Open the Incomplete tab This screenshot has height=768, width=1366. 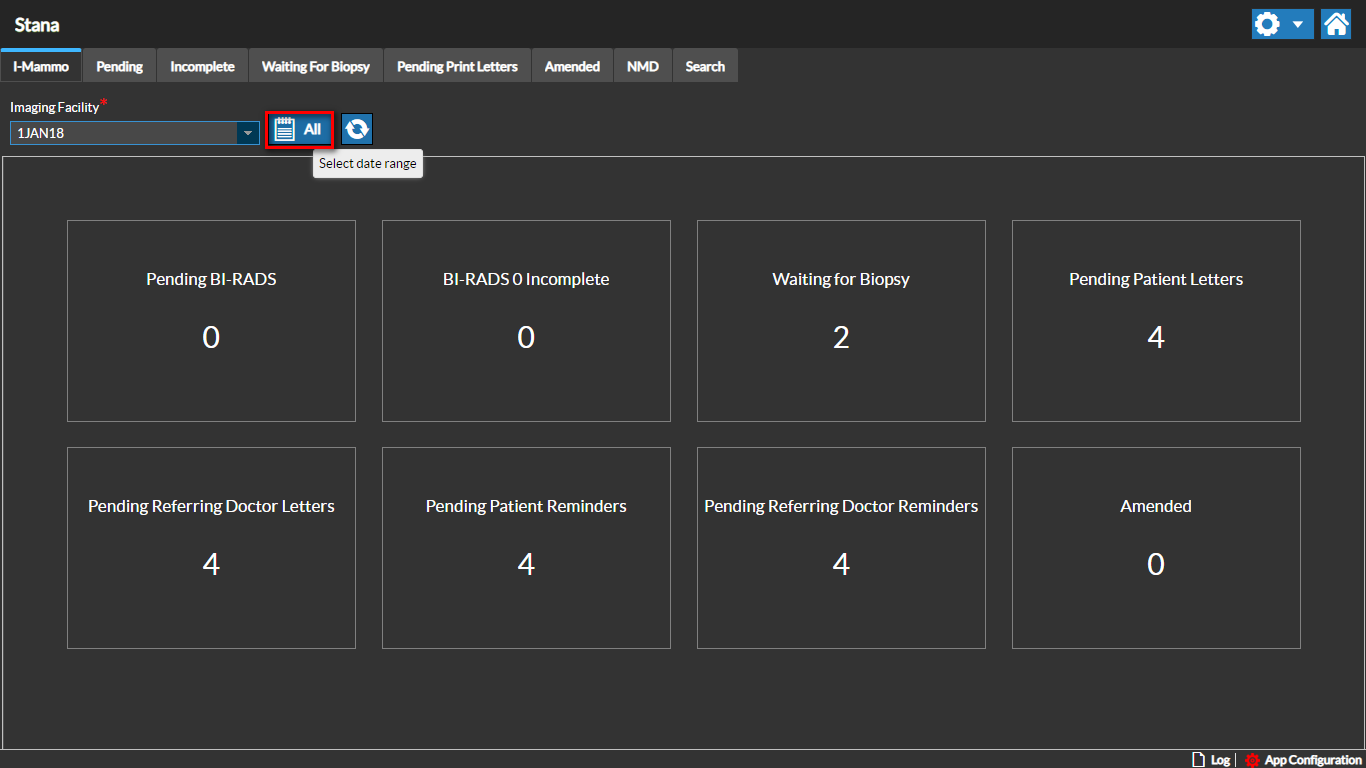(202, 66)
